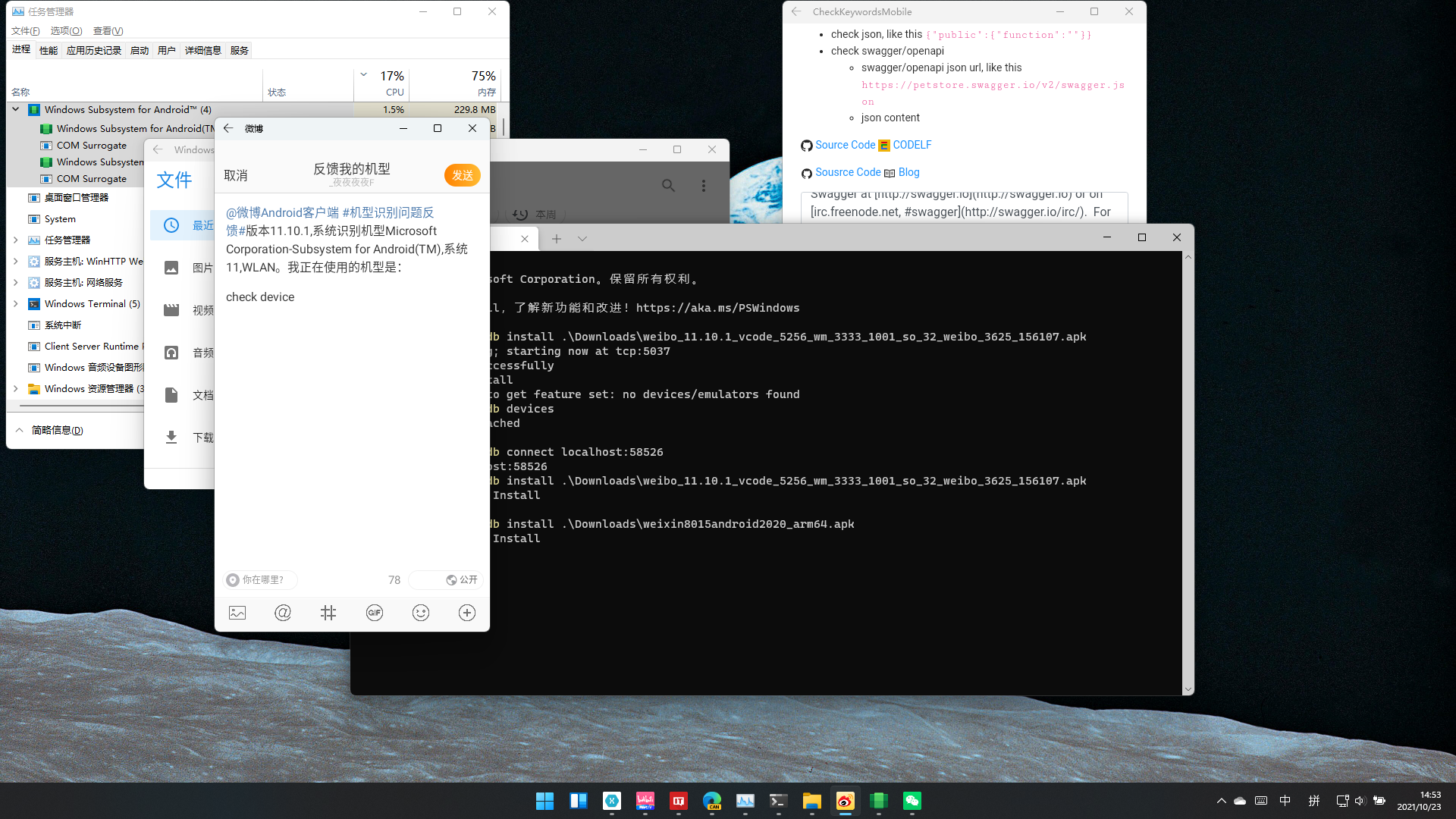Open File Explorer from the taskbar
This screenshot has height=819, width=1456.
[x=812, y=801]
